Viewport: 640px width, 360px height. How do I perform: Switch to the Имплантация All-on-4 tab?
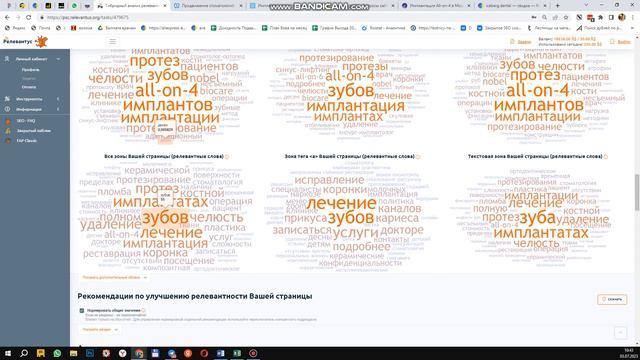436,6
